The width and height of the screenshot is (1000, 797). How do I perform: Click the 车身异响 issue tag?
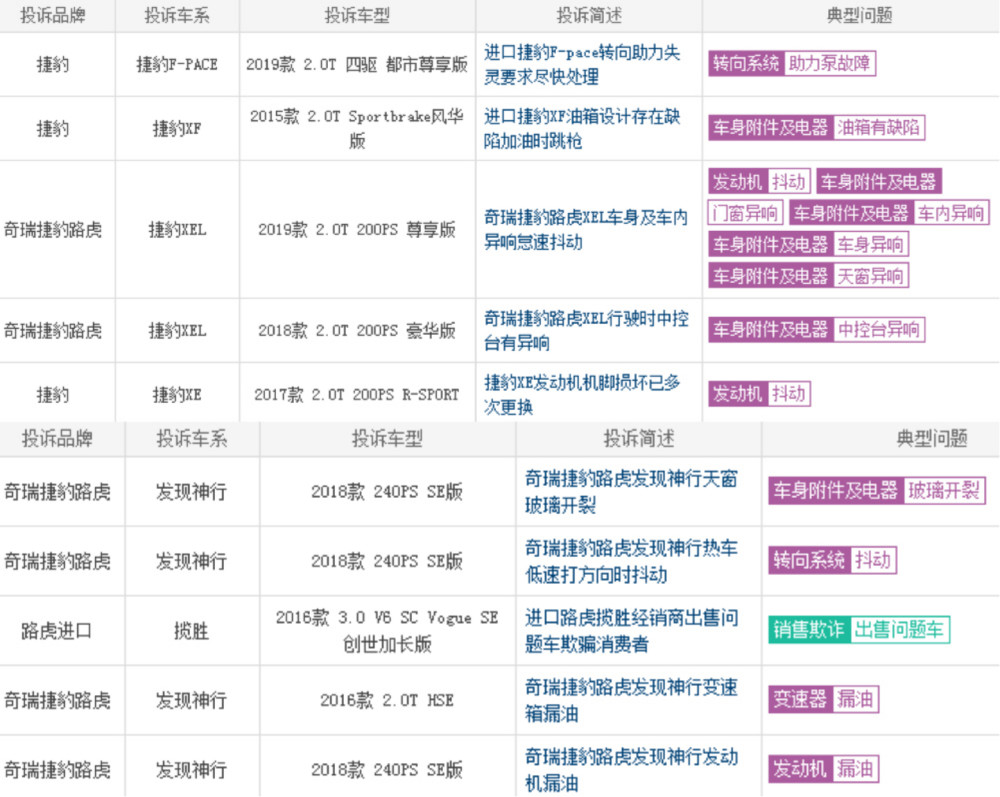pyautogui.click(x=870, y=244)
